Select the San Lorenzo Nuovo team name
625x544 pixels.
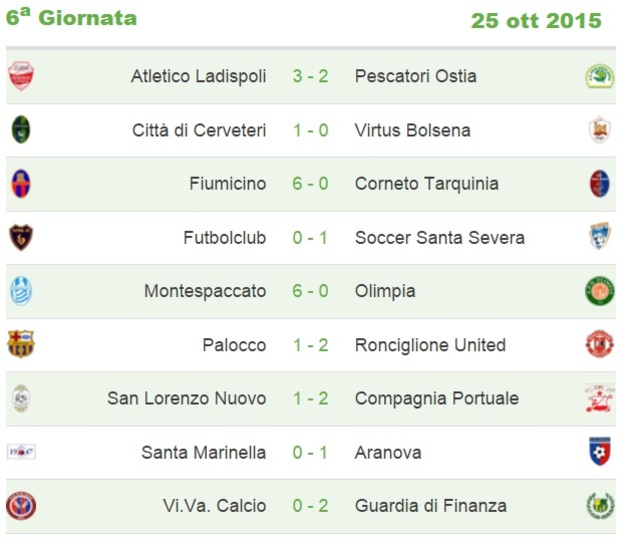[187, 398]
